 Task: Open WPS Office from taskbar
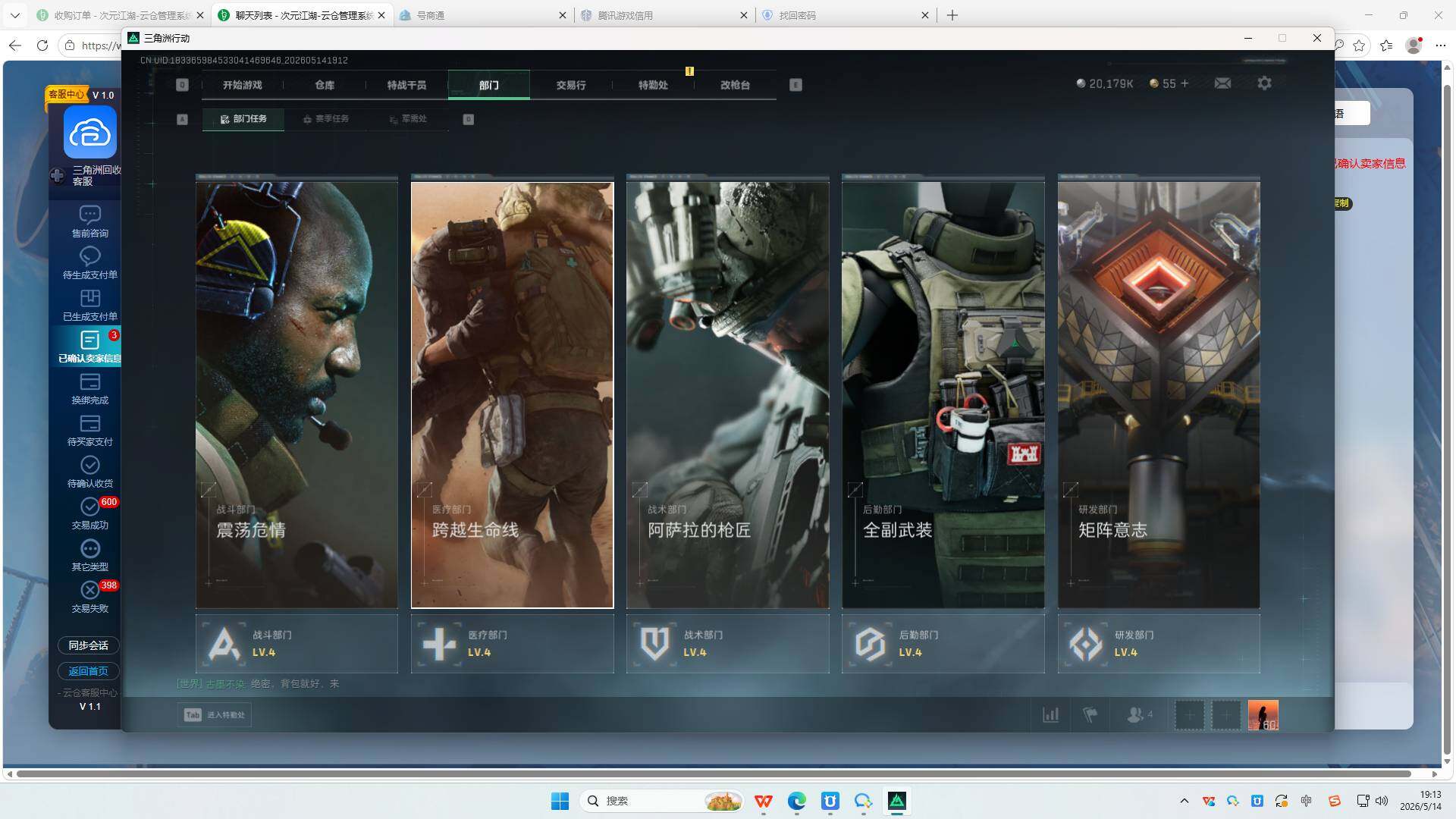764,801
